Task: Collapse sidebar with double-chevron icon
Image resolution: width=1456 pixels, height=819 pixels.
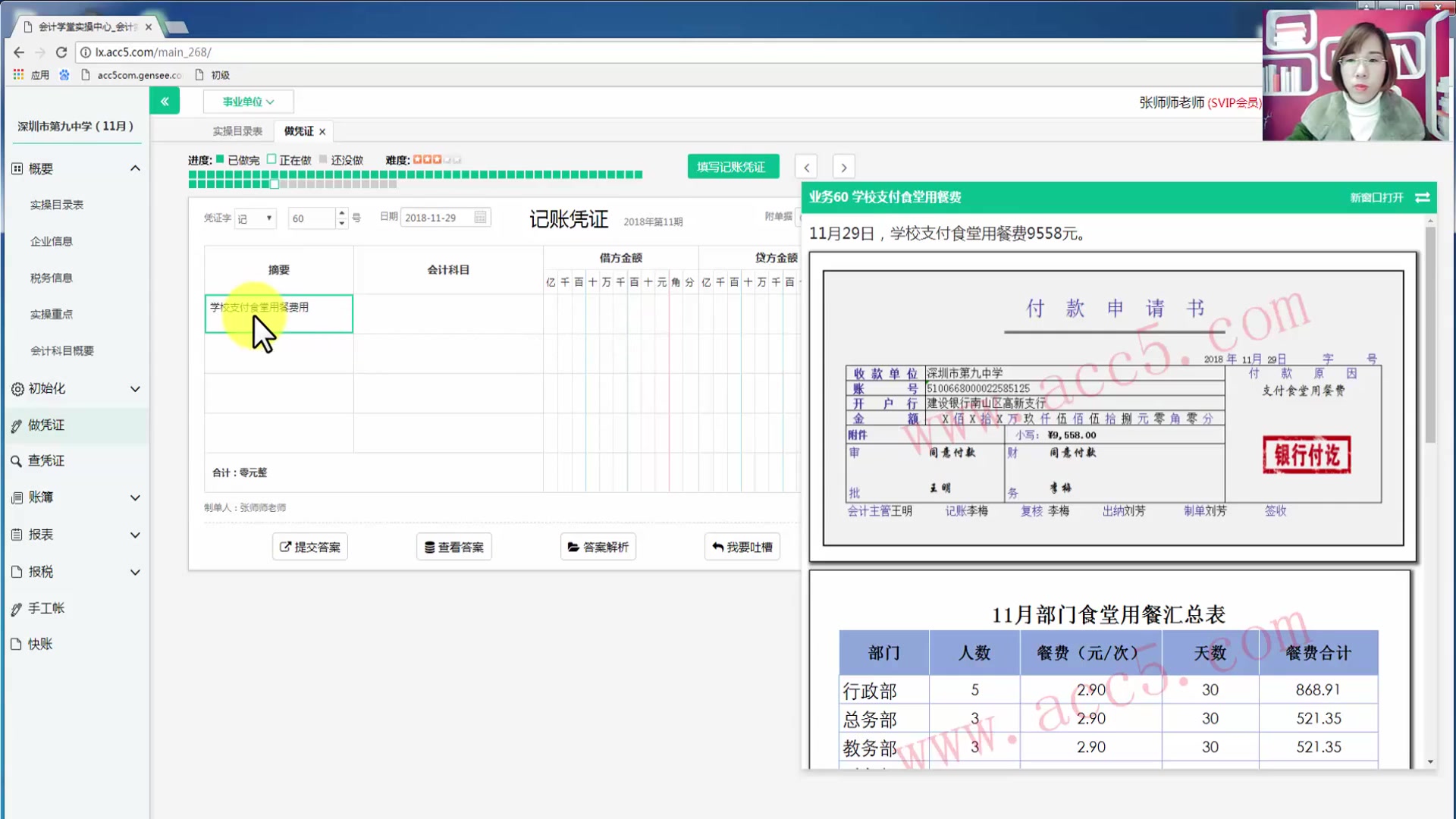Action: coord(165,101)
